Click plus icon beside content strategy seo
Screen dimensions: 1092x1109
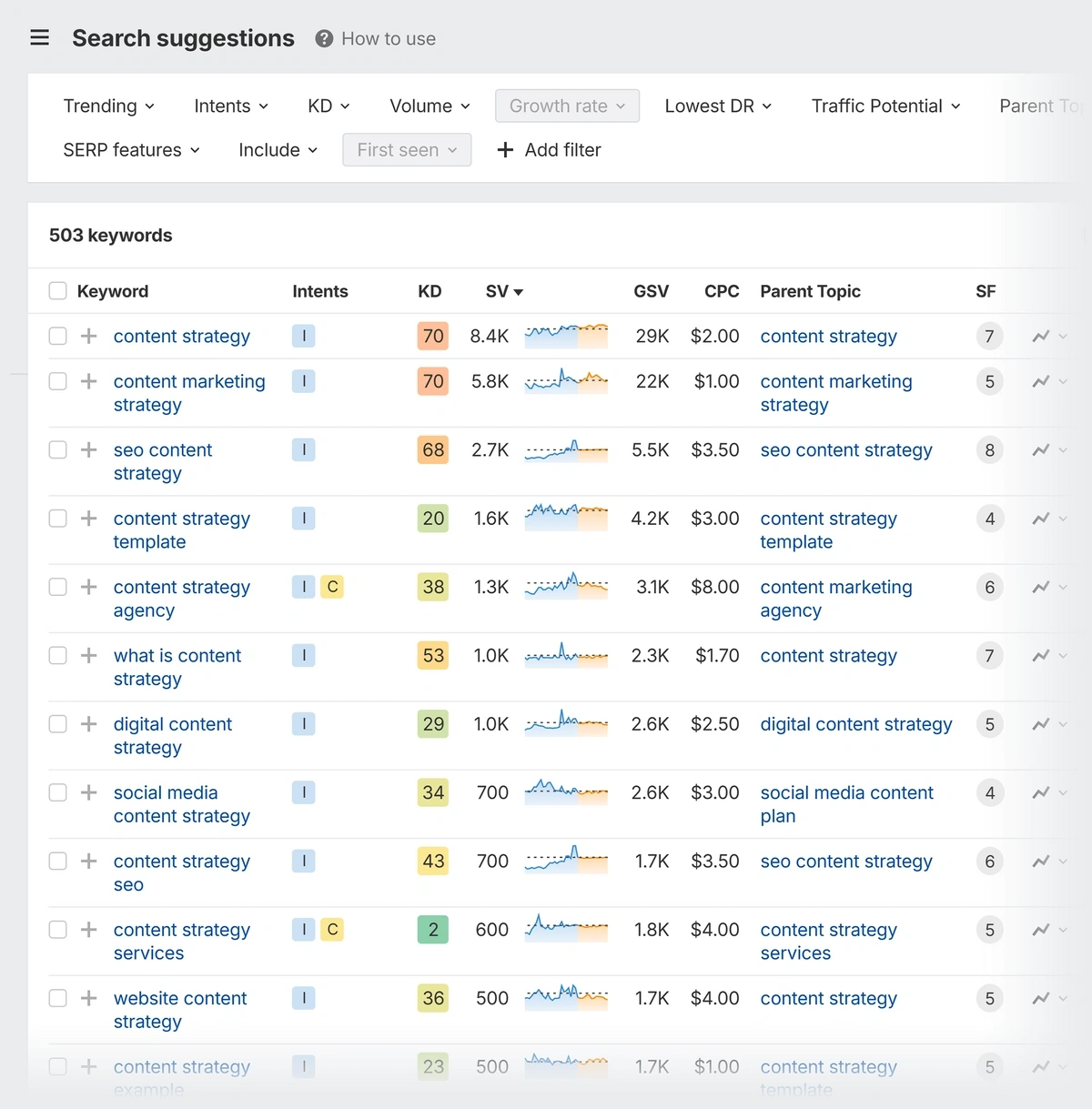click(88, 861)
